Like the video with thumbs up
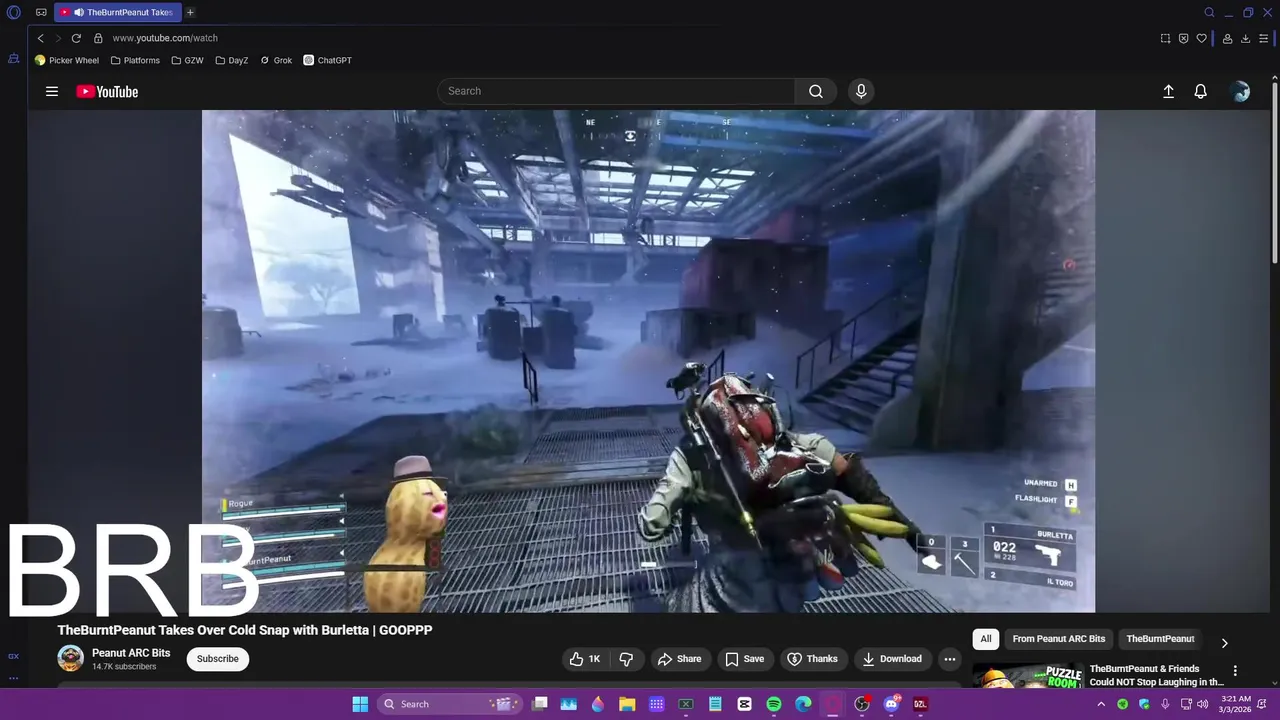Screen dimensions: 1280x720 click(585, 659)
